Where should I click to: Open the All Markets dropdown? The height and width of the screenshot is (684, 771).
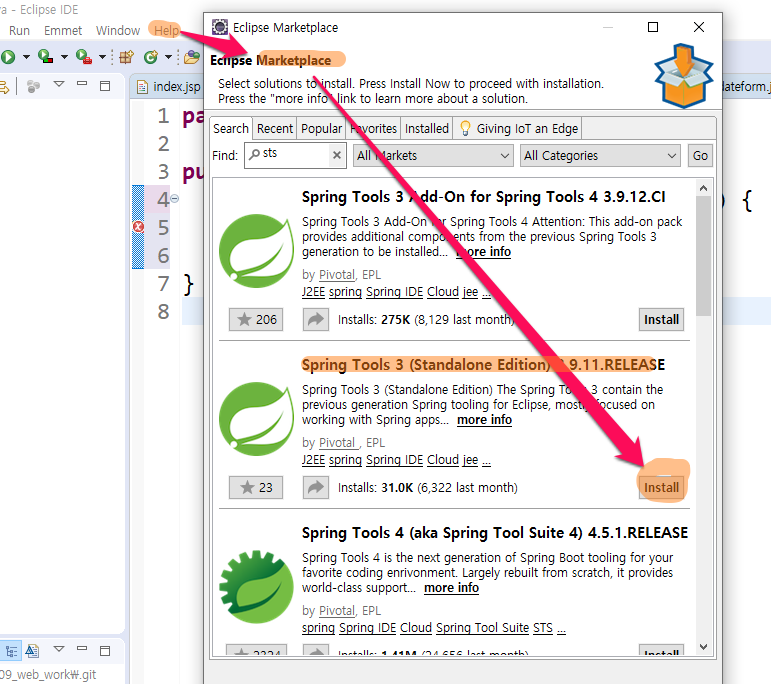(433, 156)
